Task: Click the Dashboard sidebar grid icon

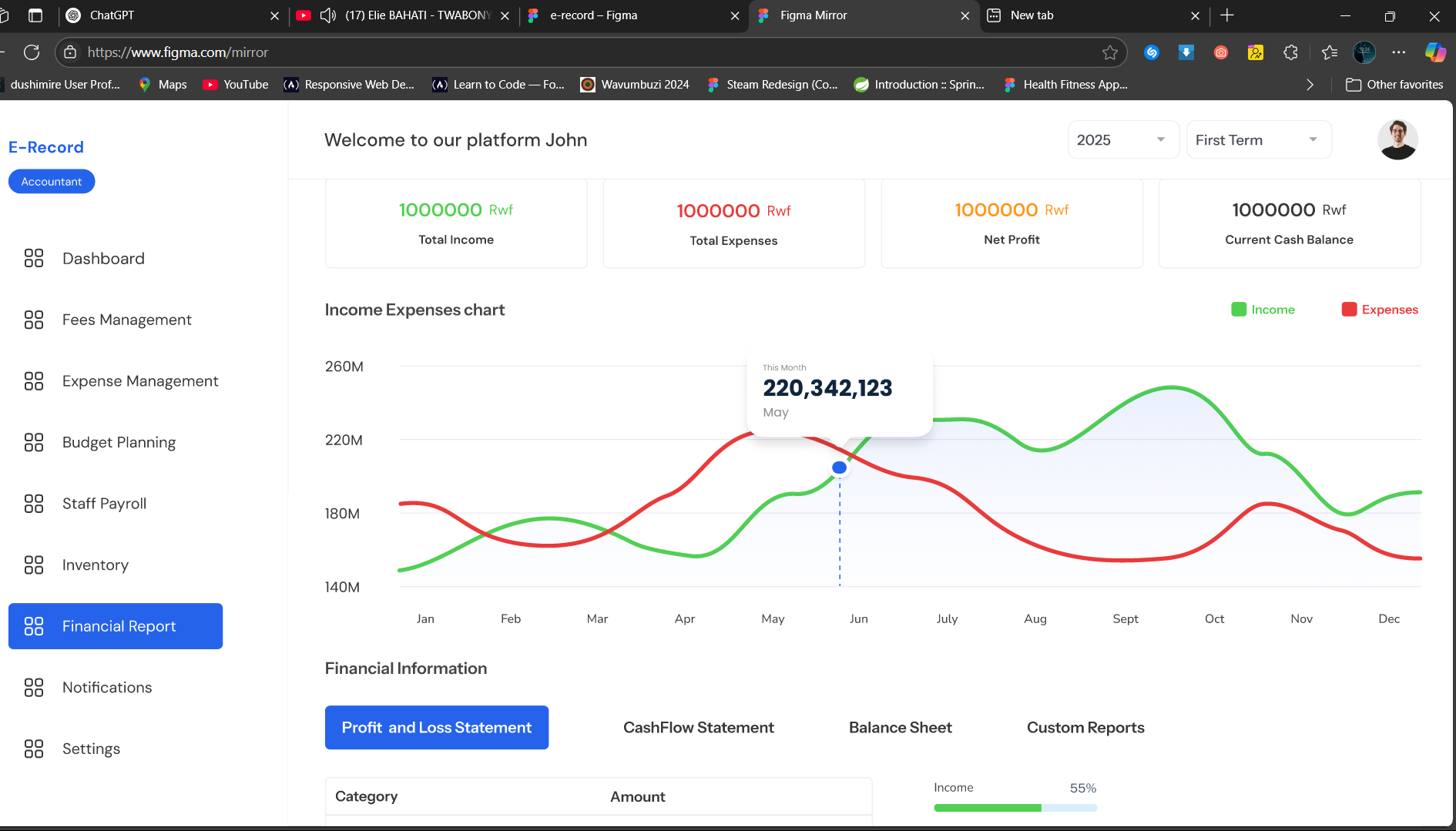Action: [34, 258]
